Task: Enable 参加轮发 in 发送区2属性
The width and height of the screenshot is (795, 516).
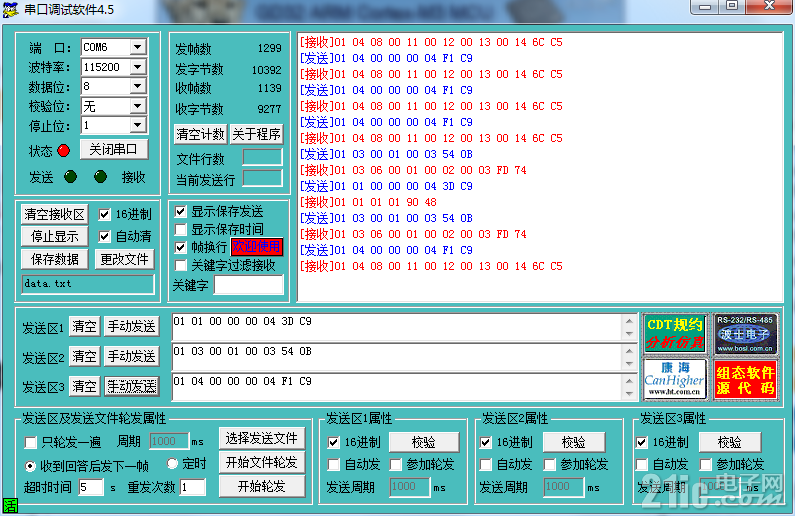Action: click(549, 464)
